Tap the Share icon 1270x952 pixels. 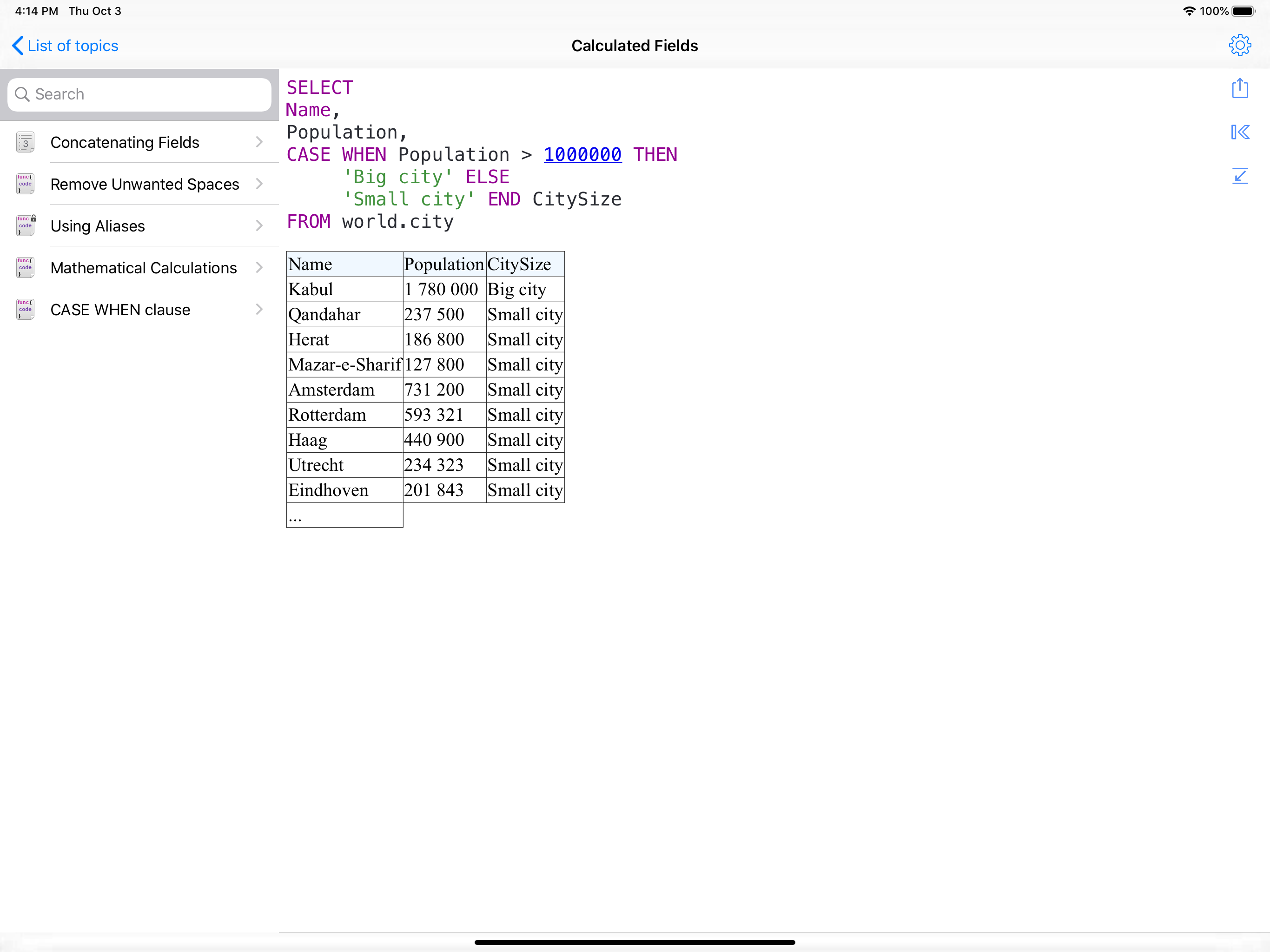pyautogui.click(x=1240, y=88)
